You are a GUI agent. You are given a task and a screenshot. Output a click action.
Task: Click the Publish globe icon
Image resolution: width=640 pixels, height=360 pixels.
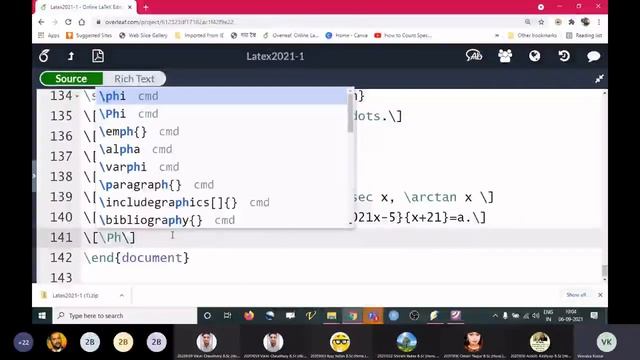coord(535,56)
